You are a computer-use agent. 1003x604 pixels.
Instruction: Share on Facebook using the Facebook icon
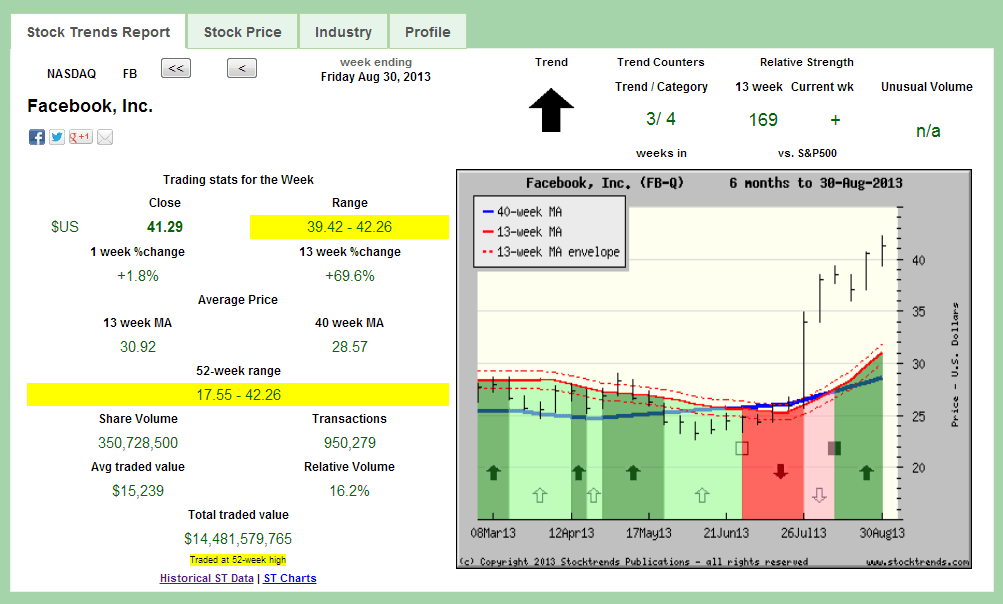tap(36, 137)
